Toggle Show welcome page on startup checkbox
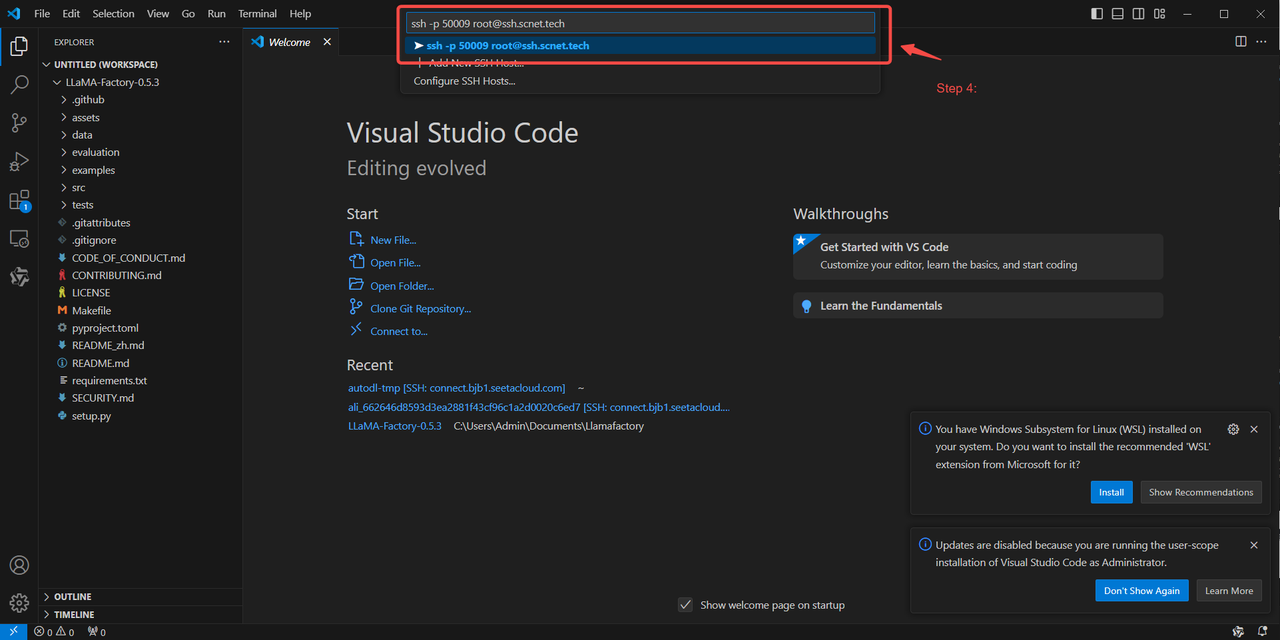The image size is (1280, 640). [685, 605]
